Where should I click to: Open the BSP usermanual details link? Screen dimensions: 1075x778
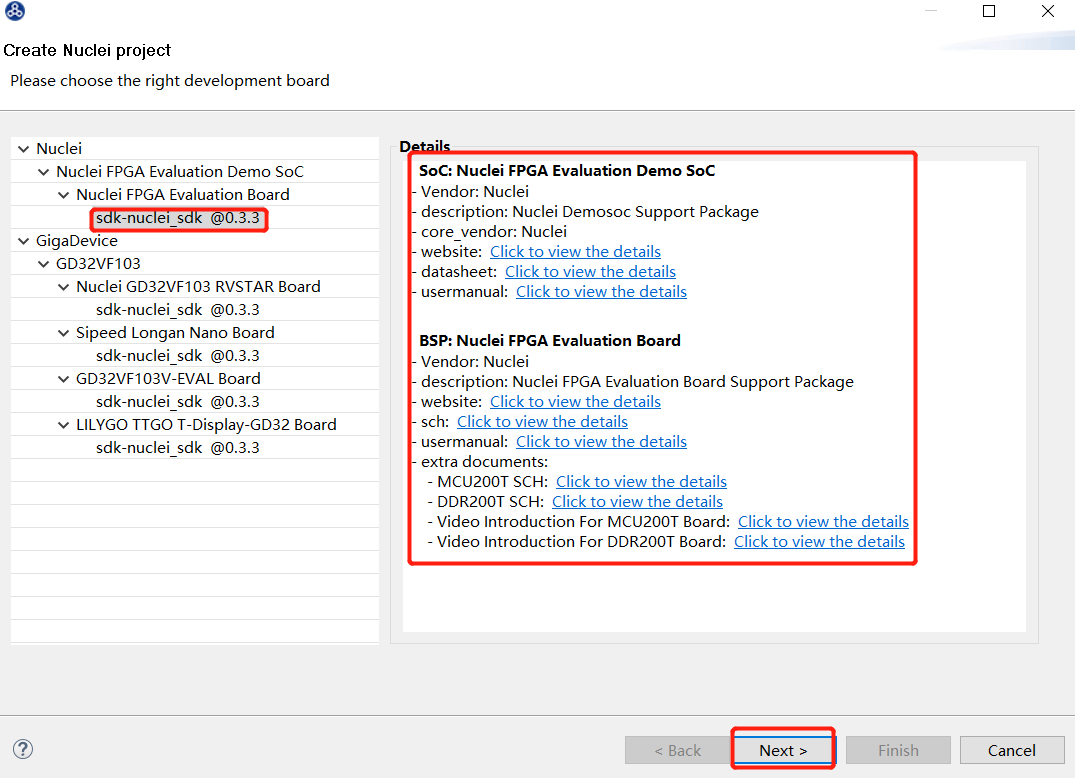click(x=601, y=441)
